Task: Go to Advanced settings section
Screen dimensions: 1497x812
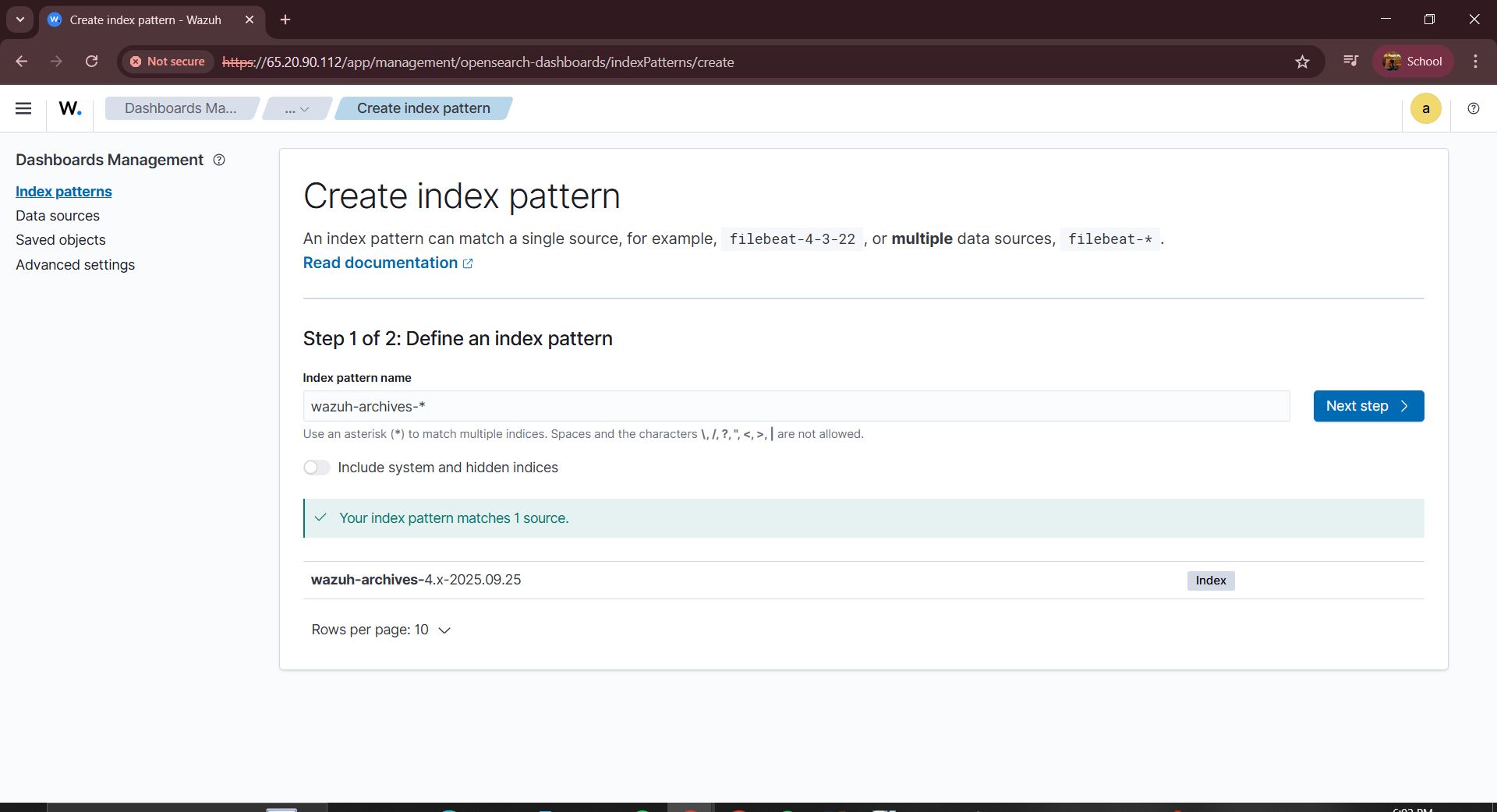Action: (x=75, y=265)
